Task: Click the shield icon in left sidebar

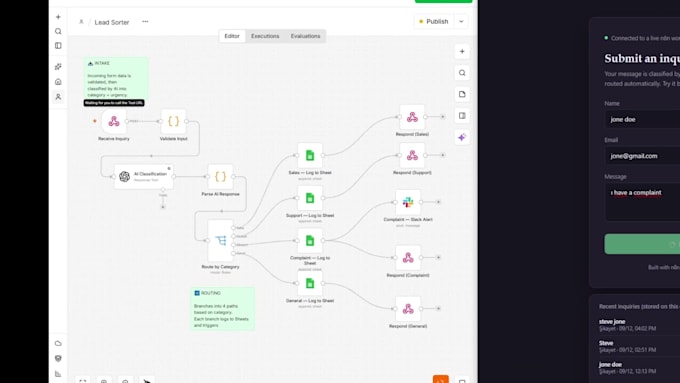Action: pos(58,358)
